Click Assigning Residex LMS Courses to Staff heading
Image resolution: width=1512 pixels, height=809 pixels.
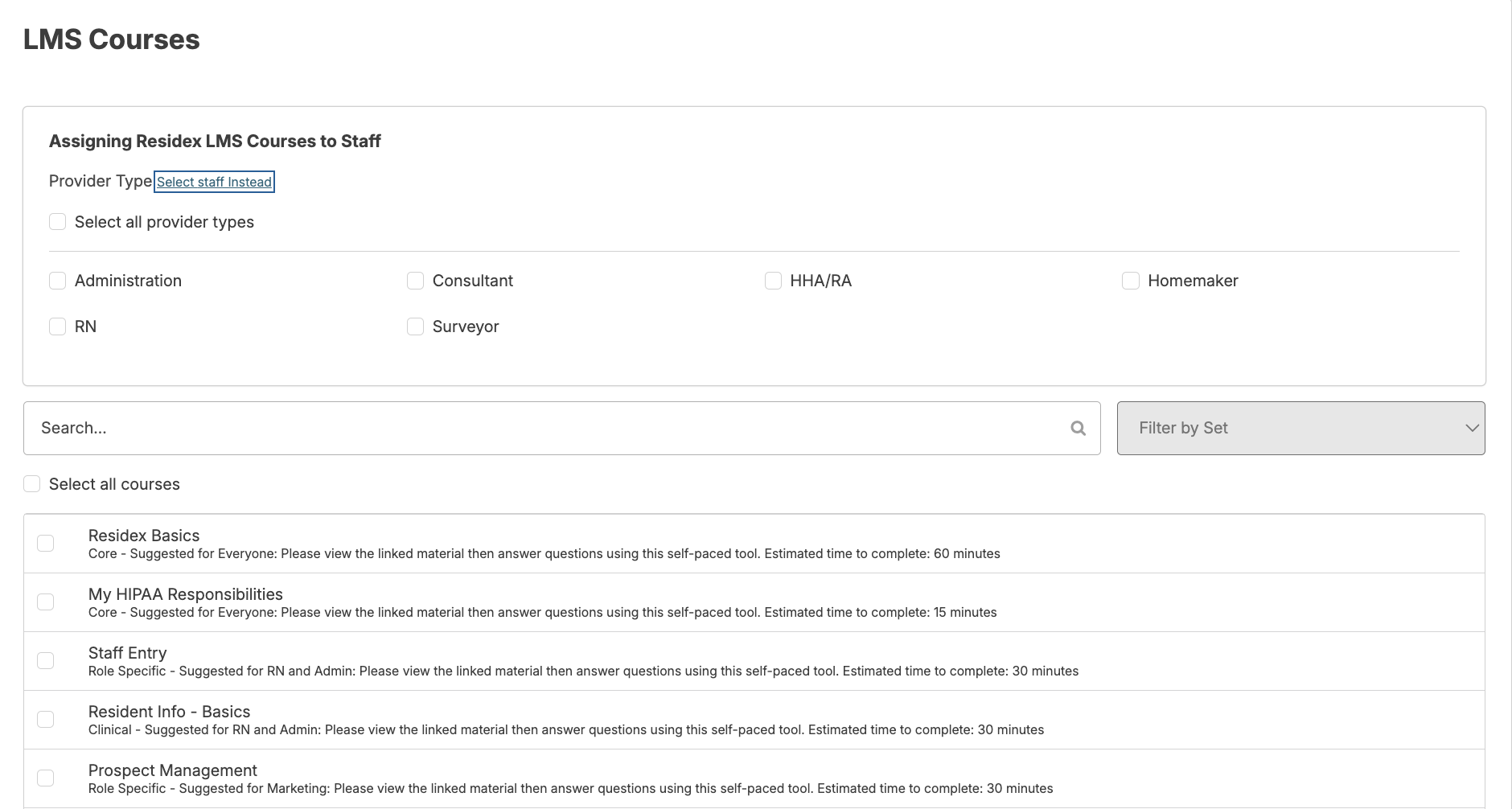[x=215, y=142]
